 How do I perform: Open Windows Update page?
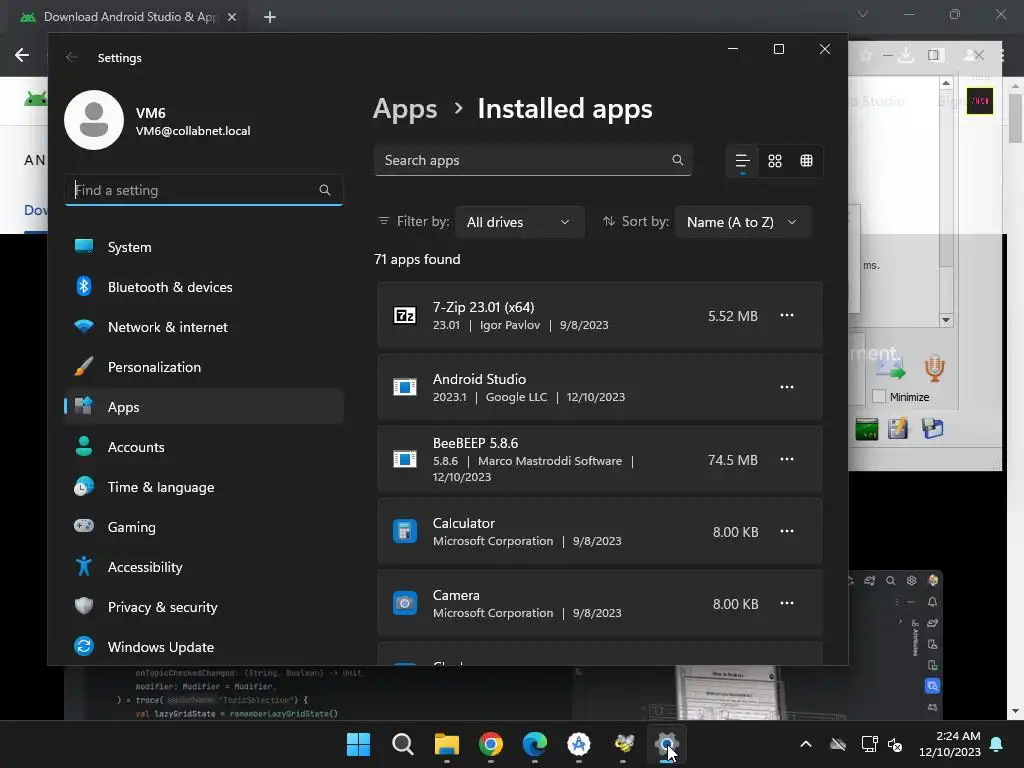204,647
